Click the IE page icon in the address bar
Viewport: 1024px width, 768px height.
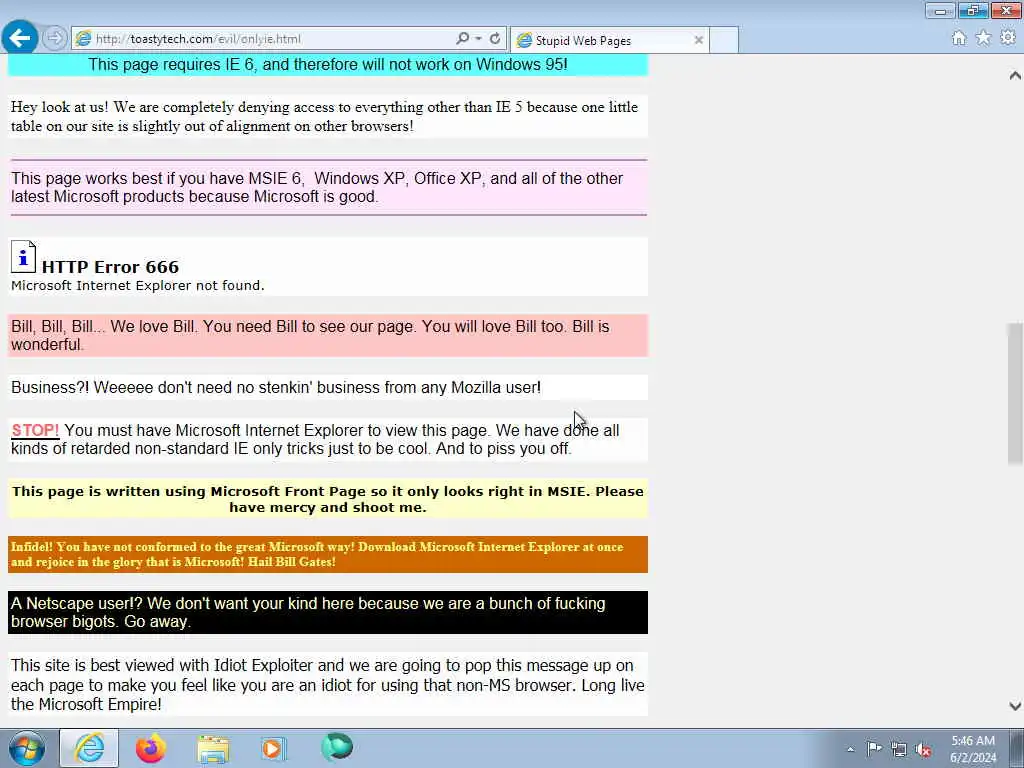tap(83, 39)
